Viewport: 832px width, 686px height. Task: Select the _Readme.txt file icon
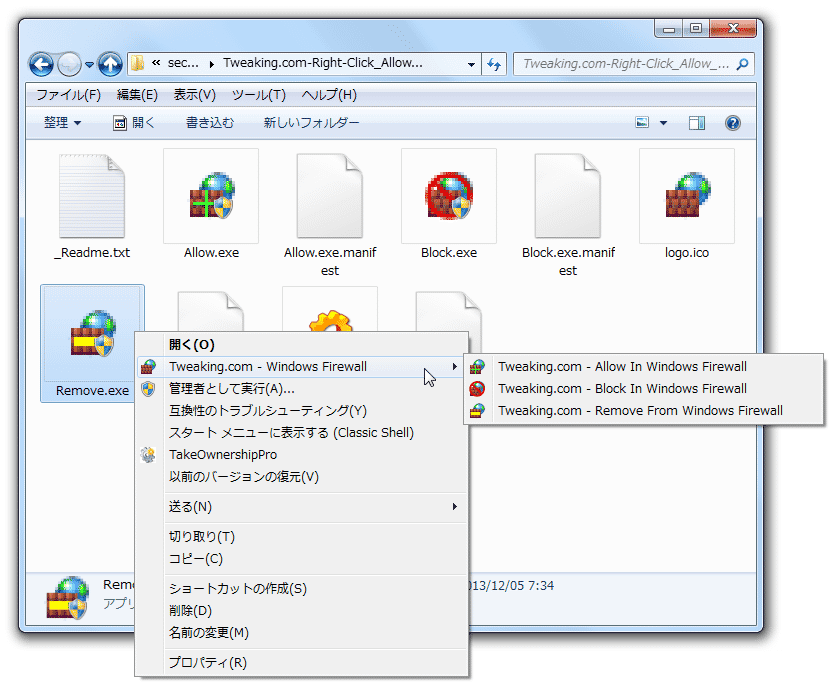[x=92, y=196]
